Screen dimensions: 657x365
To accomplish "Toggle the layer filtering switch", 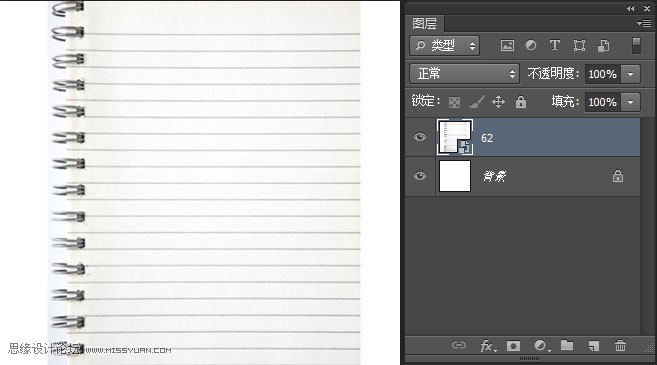I will pyautogui.click(x=636, y=46).
